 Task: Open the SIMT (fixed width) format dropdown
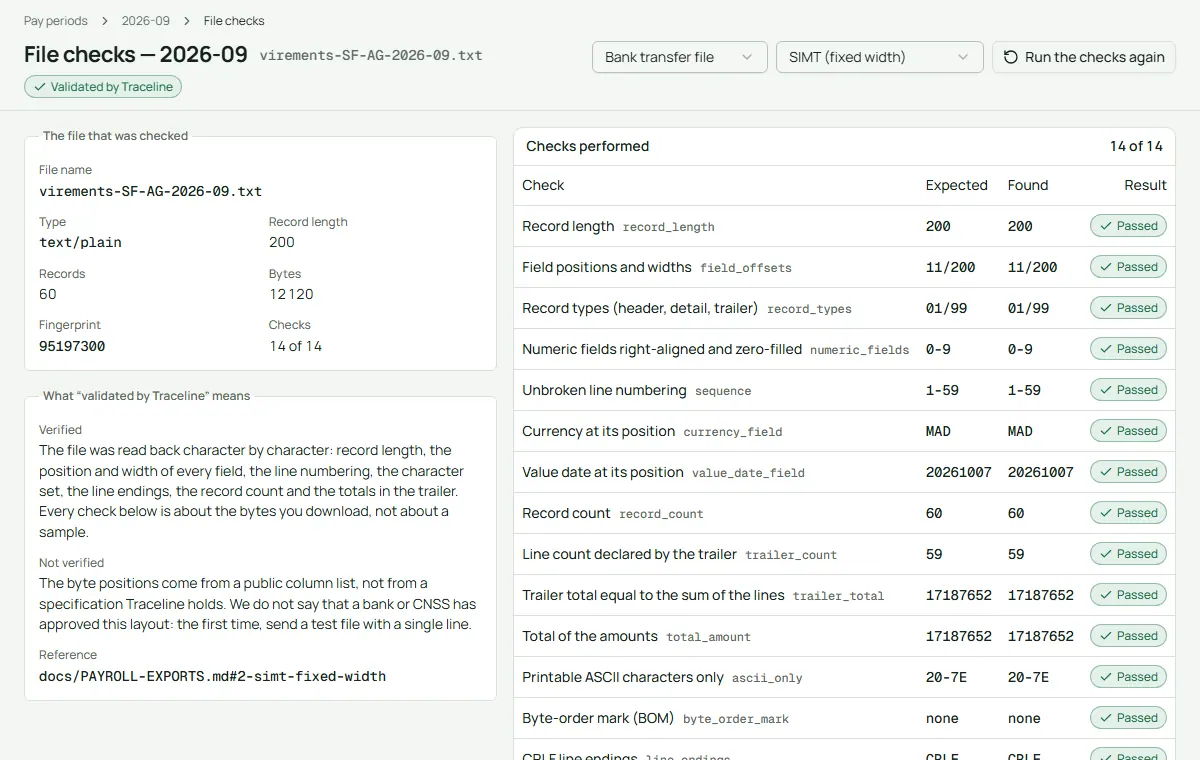880,57
